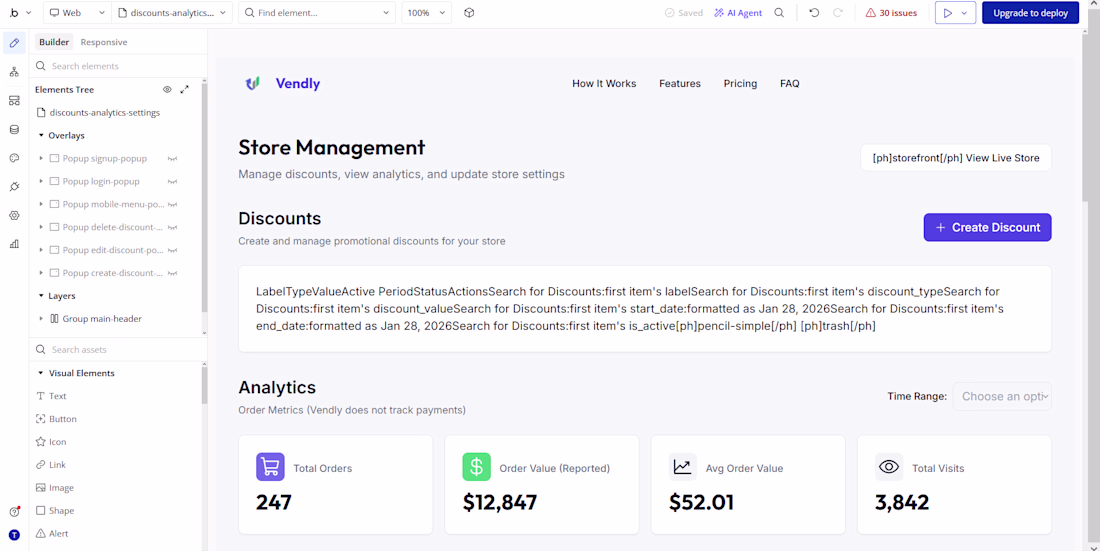Toggle visibility of Popup login-popup
1100x551 pixels.
(x=172, y=182)
